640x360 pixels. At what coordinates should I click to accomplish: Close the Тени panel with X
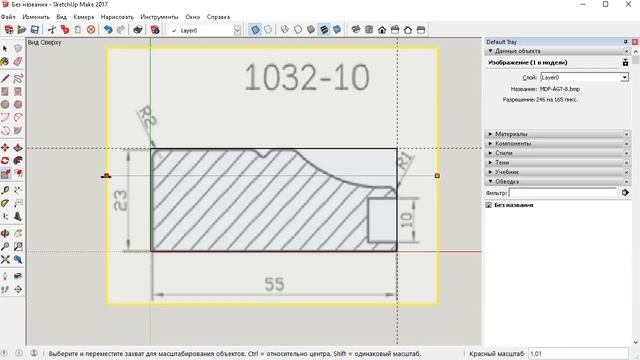627,162
